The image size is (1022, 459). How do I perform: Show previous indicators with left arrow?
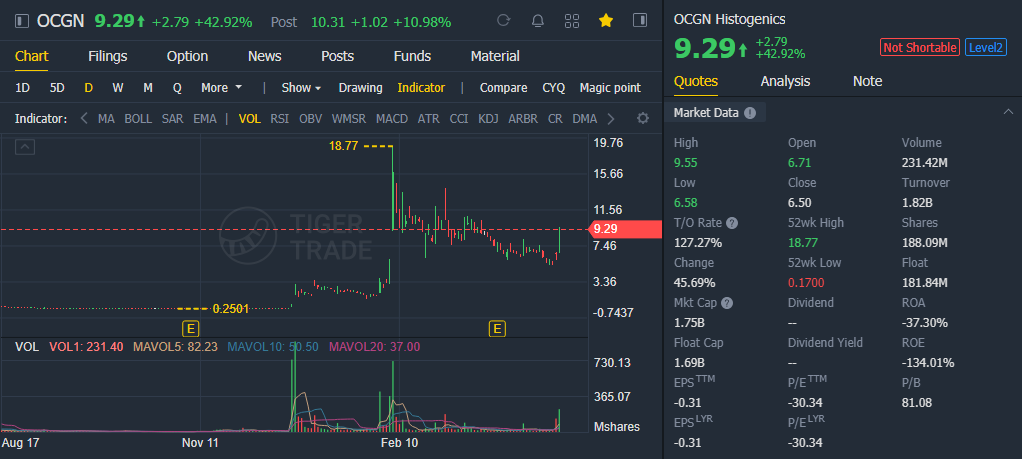point(83,119)
